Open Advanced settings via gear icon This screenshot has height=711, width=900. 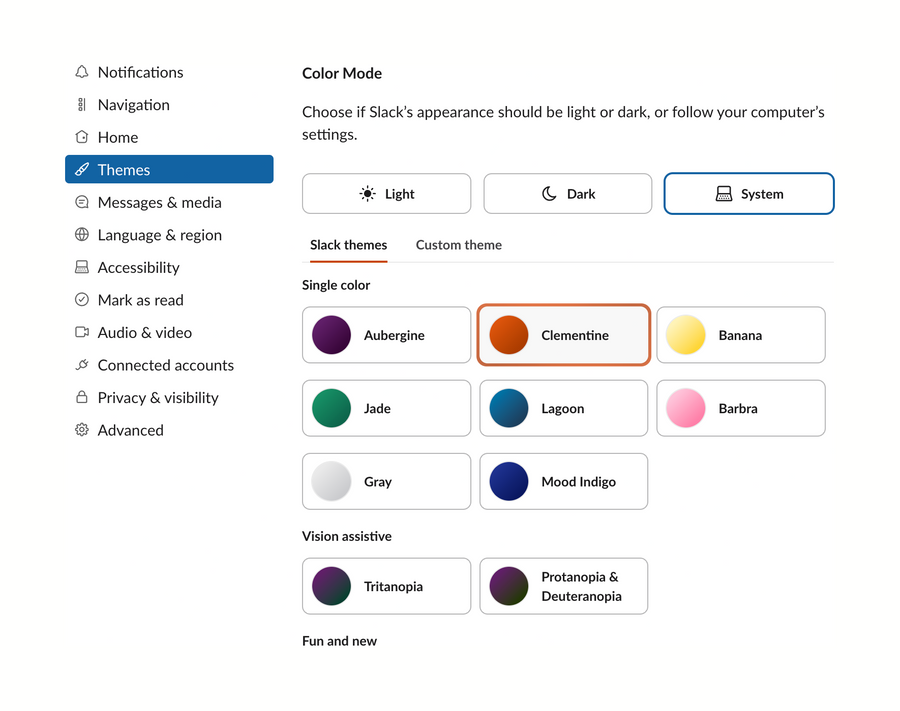80,430
